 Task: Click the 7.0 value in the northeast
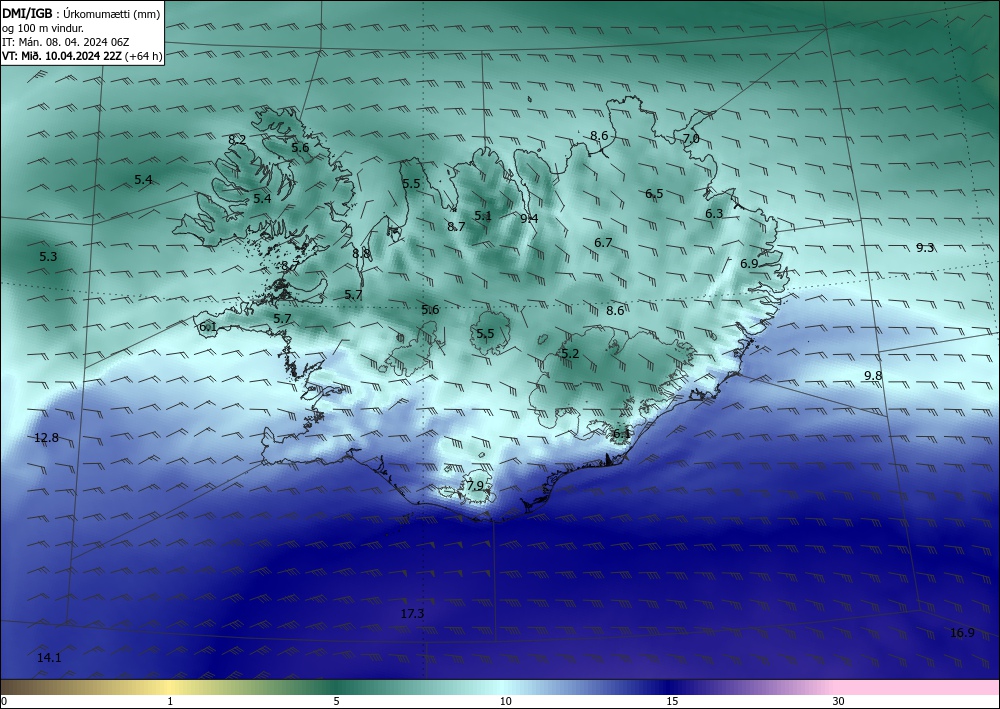coord(691,139)
